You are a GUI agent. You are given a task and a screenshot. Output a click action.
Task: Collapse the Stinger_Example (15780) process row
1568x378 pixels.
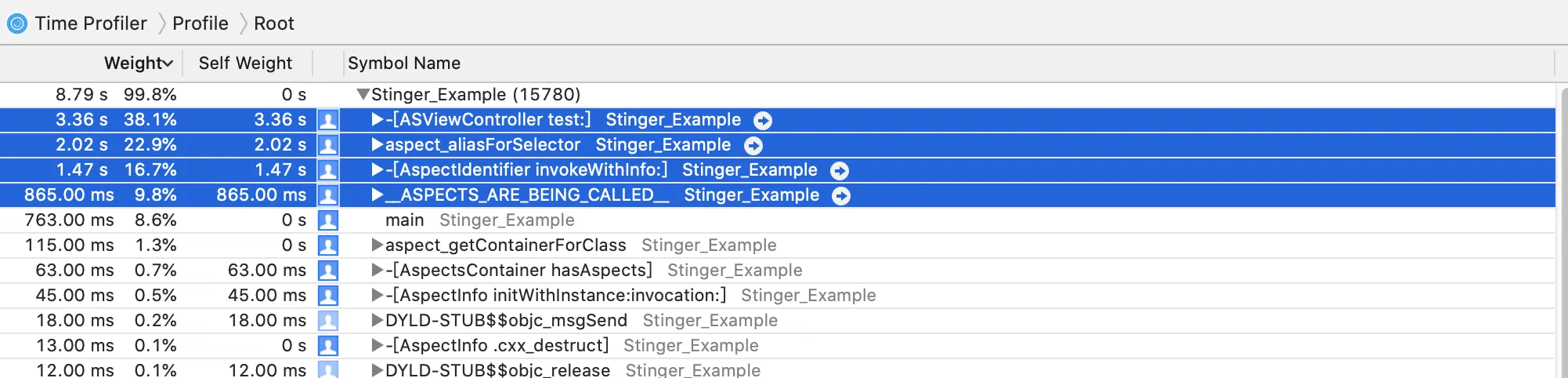click(363, 95)
